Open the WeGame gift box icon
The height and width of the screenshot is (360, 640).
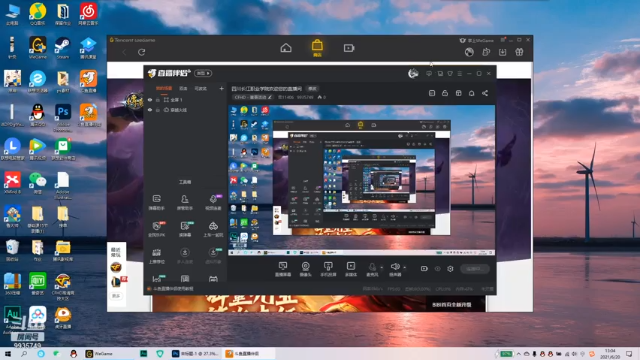point(519,52)
